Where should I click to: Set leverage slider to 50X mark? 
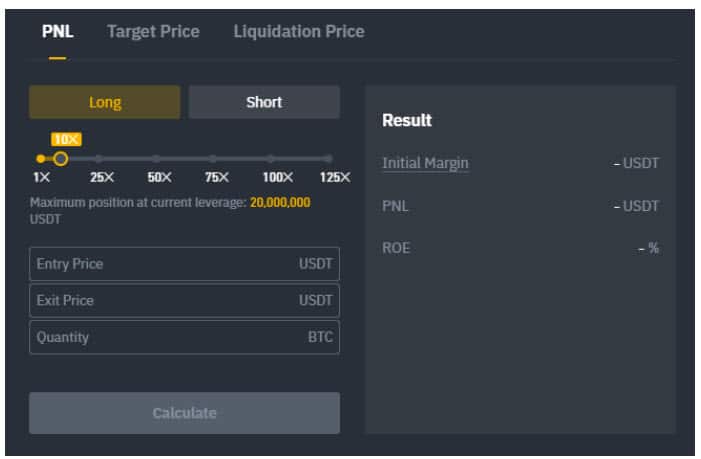tap(157, 158)
